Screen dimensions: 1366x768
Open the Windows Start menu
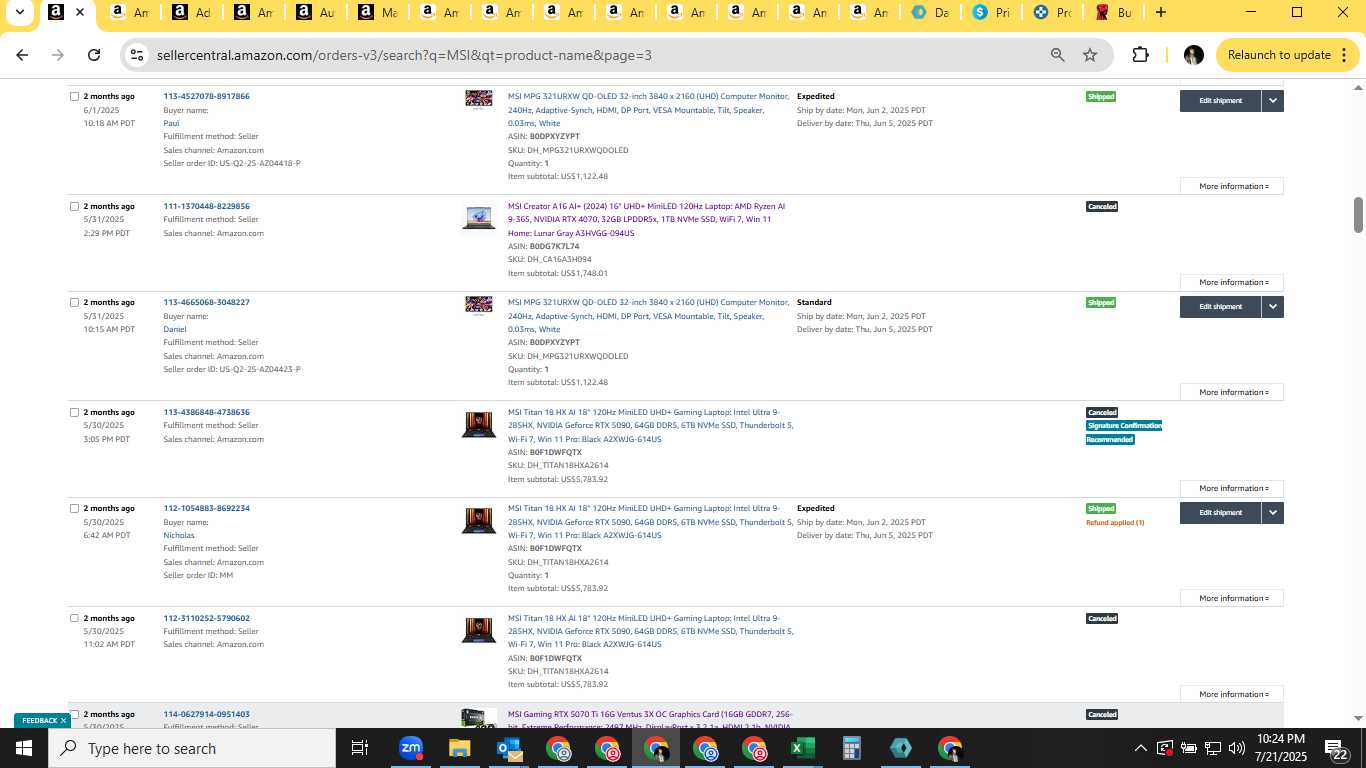(x=23, y=748)
